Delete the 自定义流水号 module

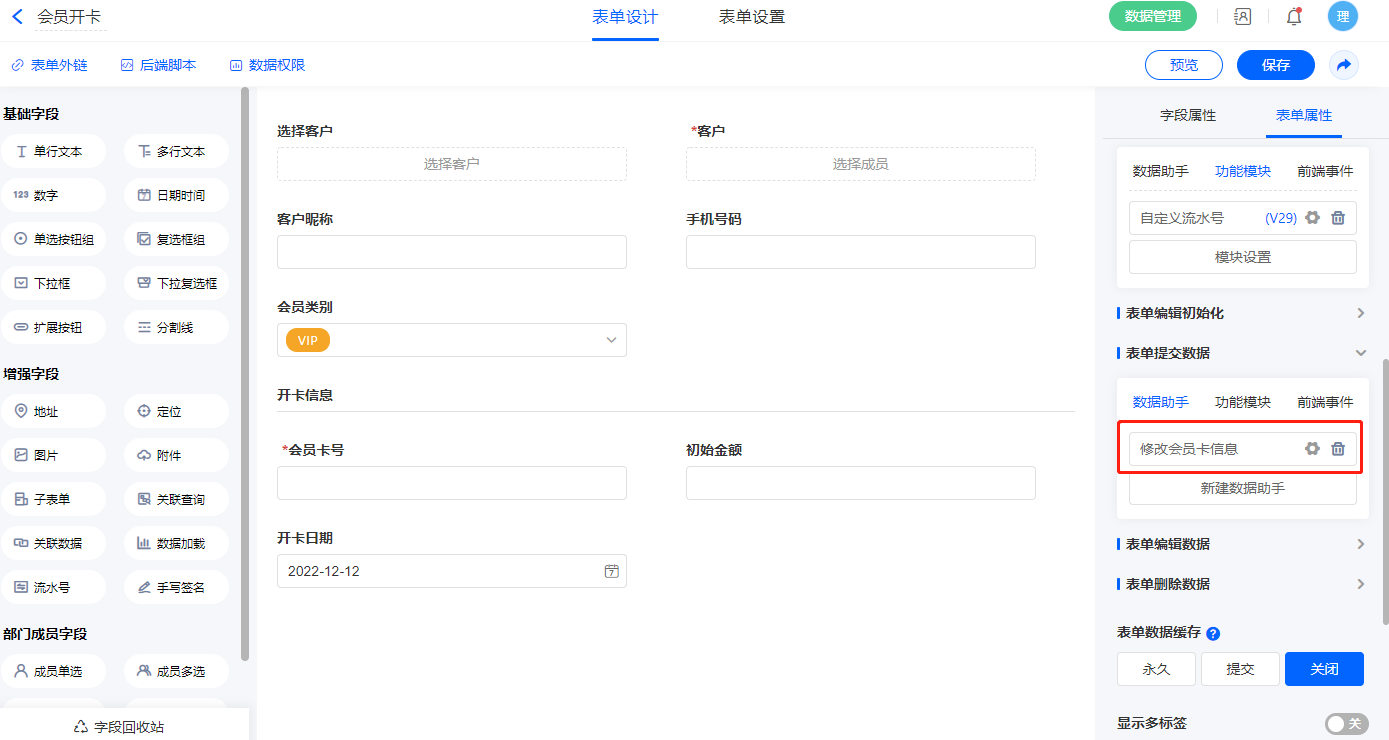(1338, 218)
